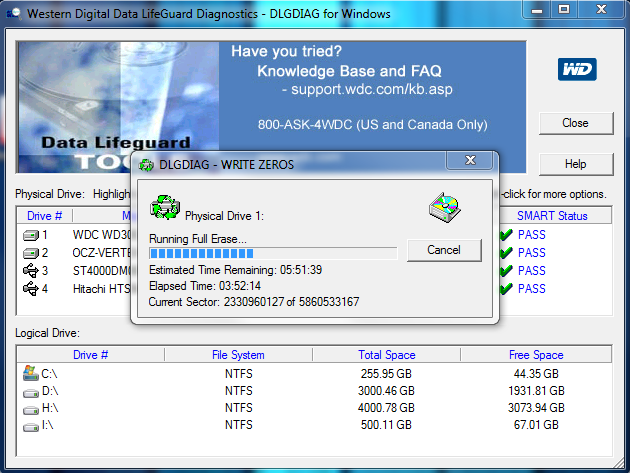Click the Elapsed Time text

pyautogui.click(x=205, y=286)
